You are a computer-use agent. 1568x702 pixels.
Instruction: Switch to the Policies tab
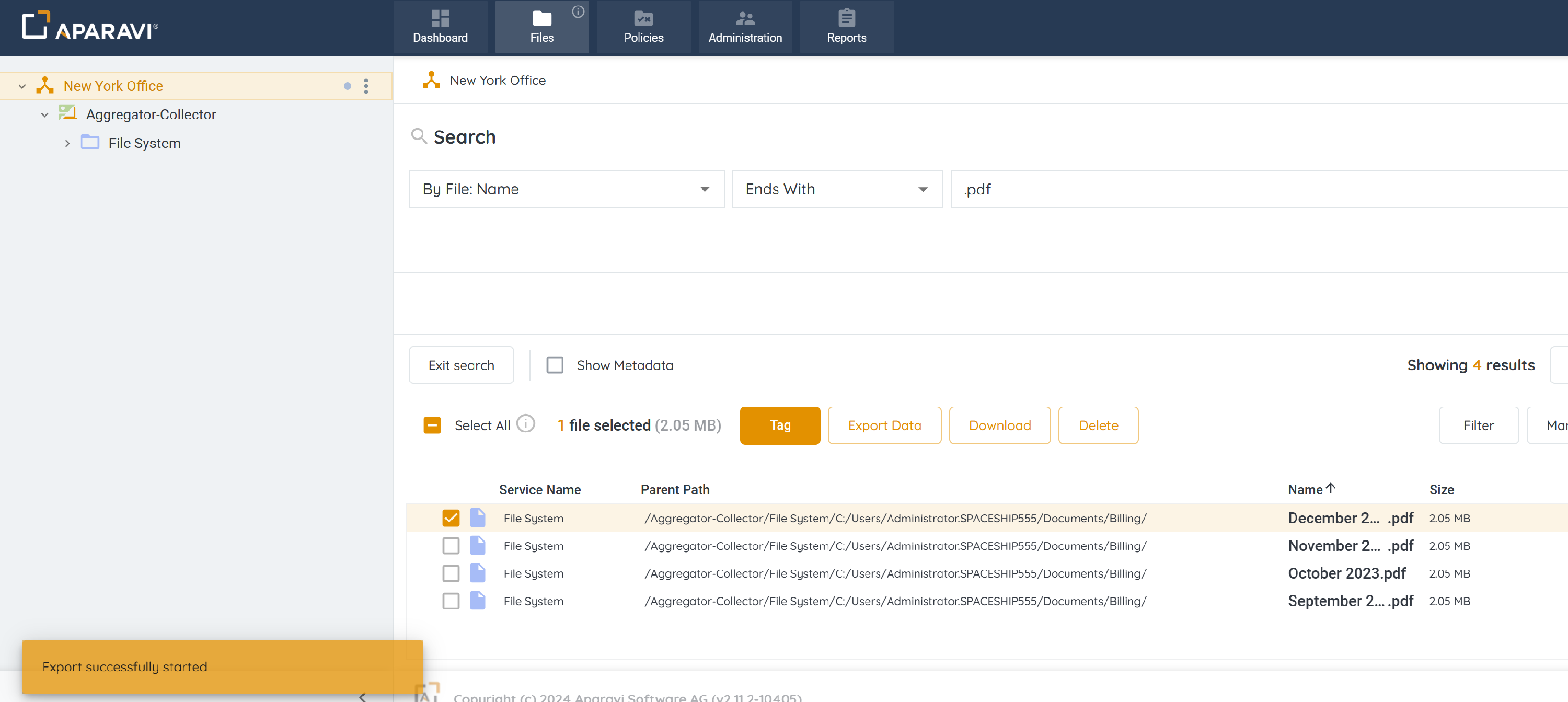click(x=643, y=27)
